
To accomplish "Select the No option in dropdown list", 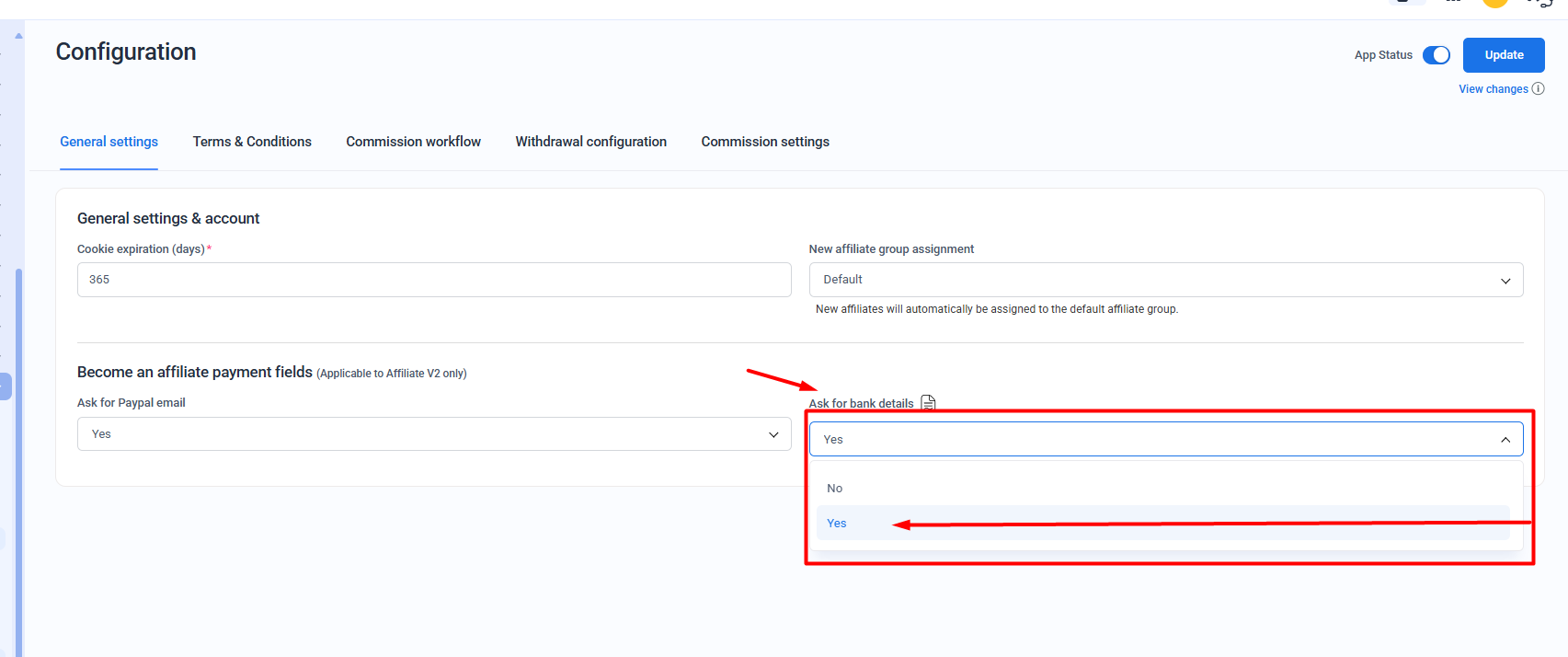I will (835, 489).
